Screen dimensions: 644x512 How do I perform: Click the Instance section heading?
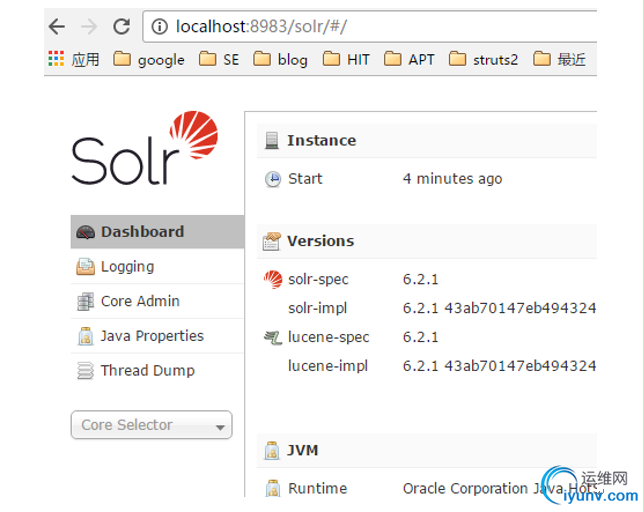point(322,140)
